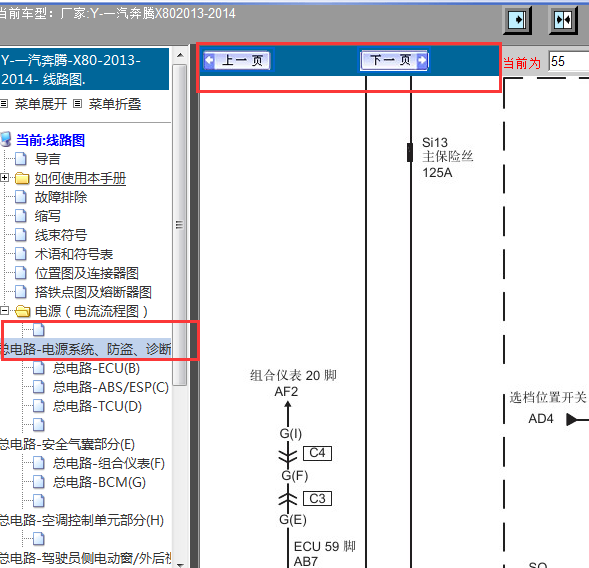Click document icon above 总电路-安全气囊部分(E)
589x568 pixels.
coord(39,425)
